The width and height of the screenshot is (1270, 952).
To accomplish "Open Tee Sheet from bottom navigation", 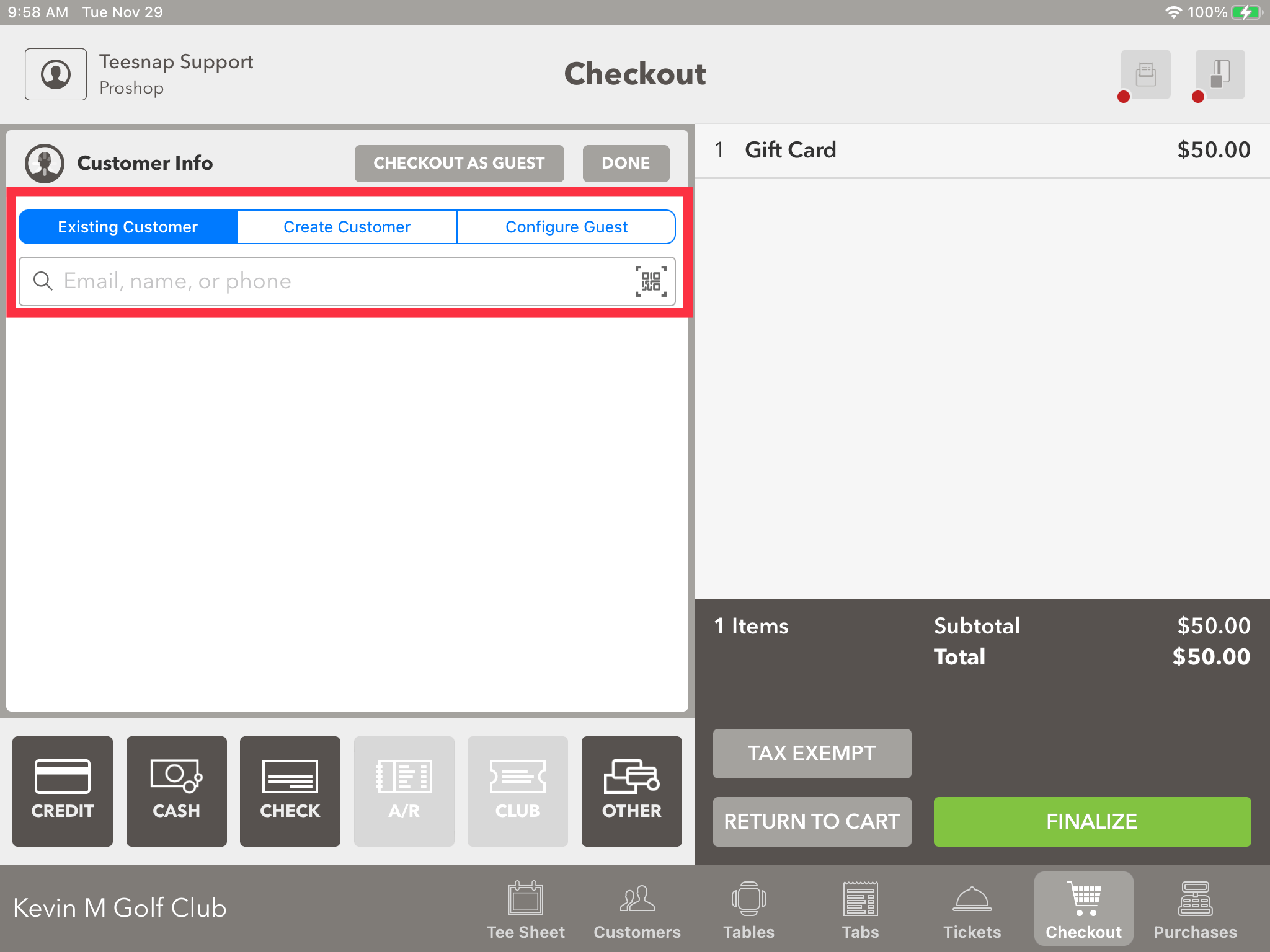I will (525, 909).
